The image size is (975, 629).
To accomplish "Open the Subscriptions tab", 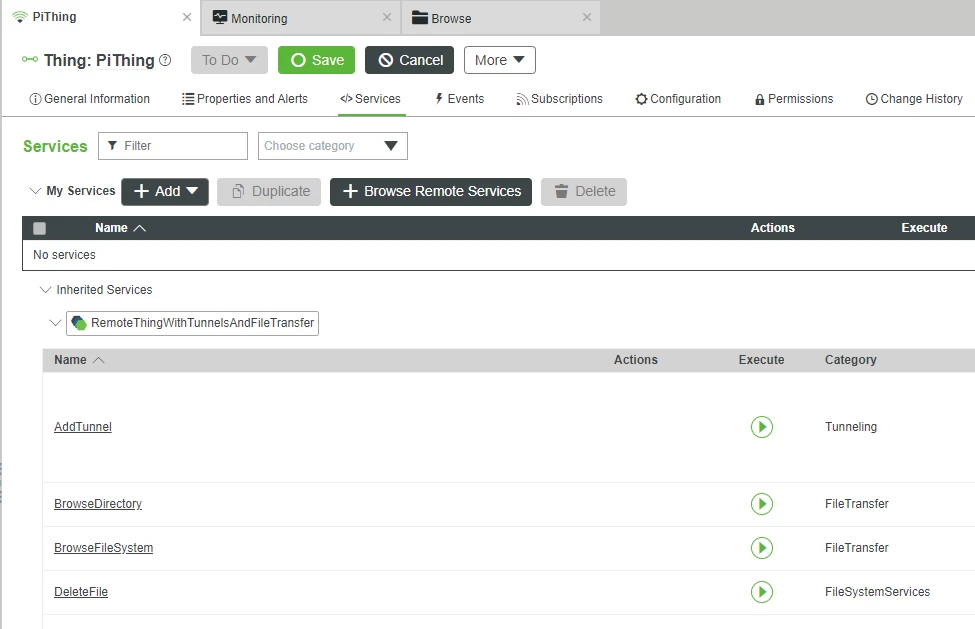I will tap(559, 99).
